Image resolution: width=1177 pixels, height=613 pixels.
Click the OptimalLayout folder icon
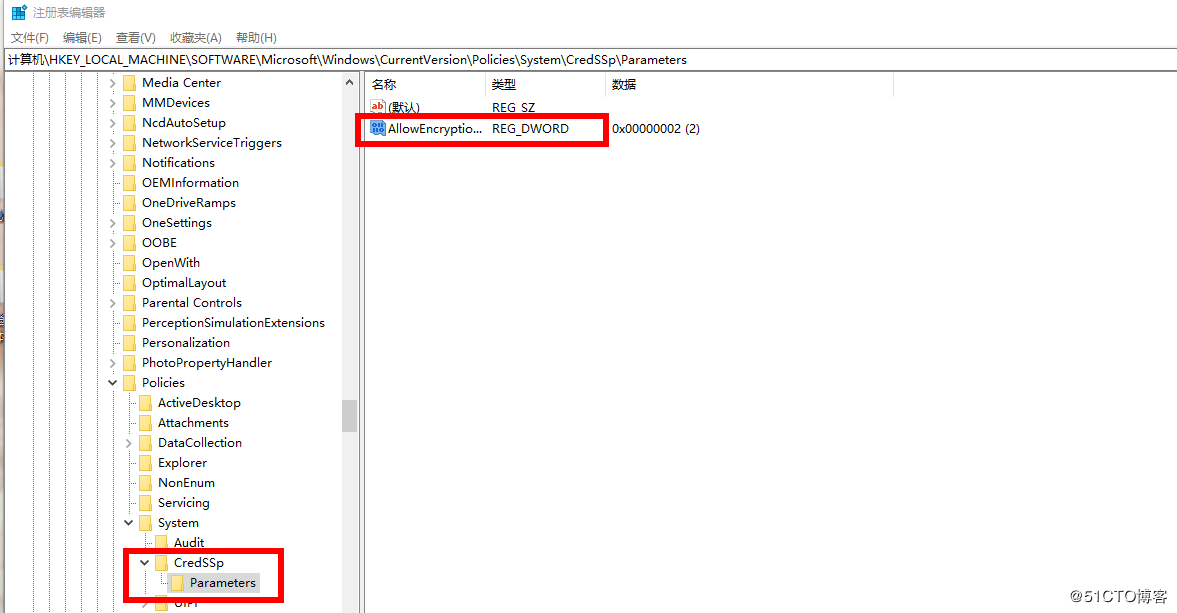coord(129,283)
